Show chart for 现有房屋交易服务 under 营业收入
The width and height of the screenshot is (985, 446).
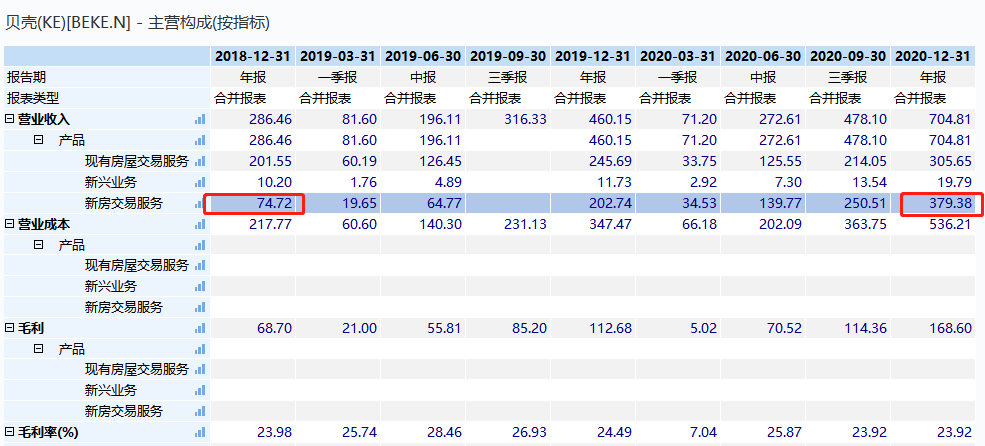click(x=200, y=161)
